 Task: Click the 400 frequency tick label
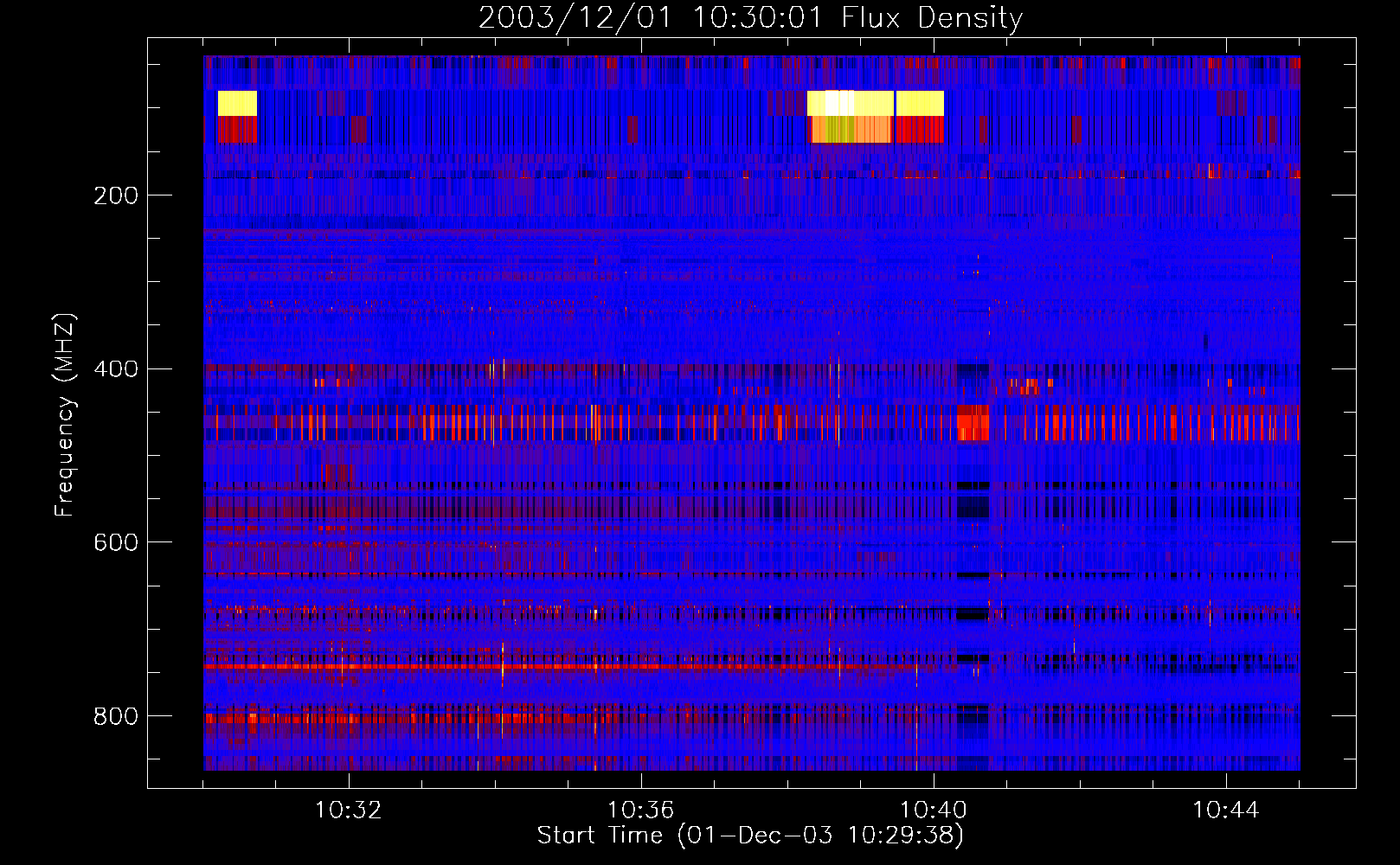click(116, 369)
